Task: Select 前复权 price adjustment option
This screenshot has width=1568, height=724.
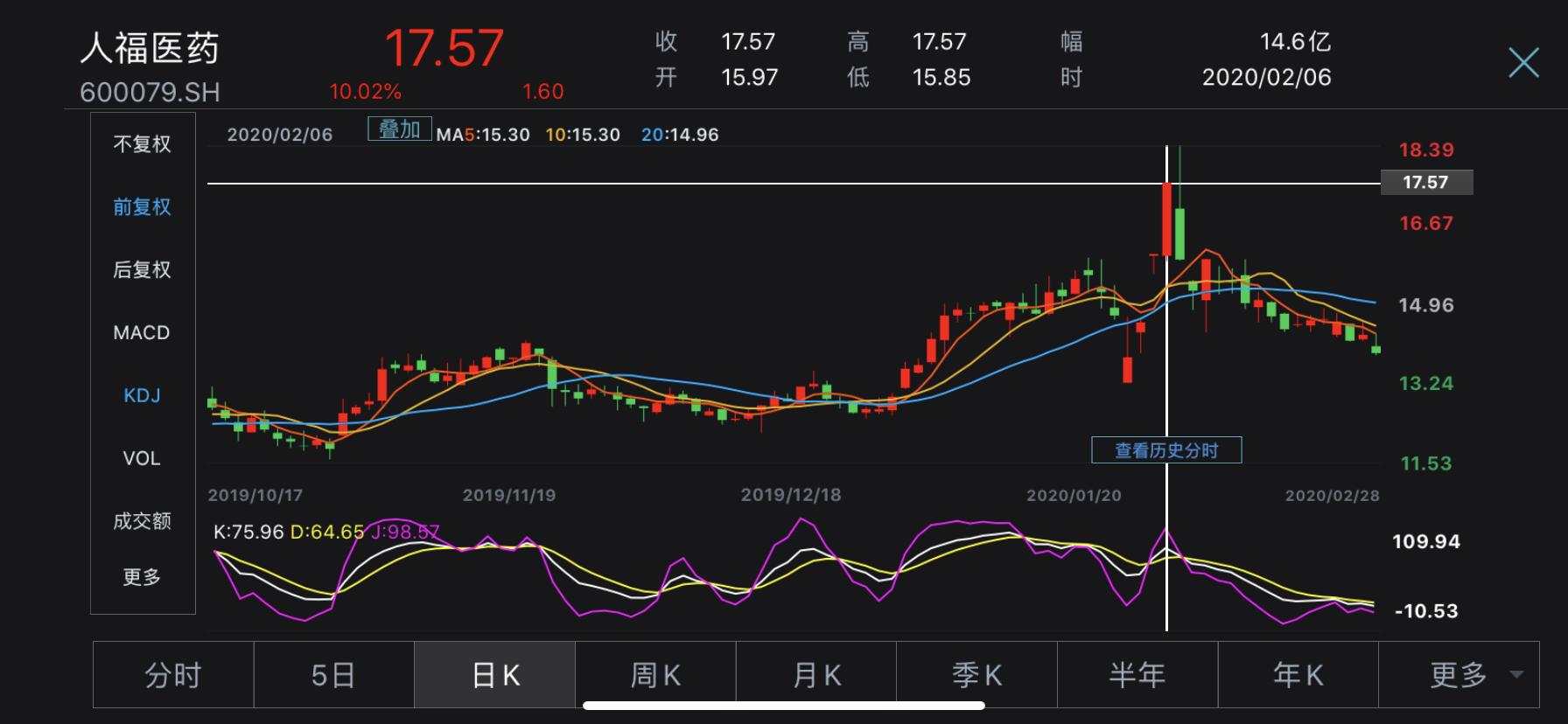Action: pyautogui.click(x=142, y=206)
